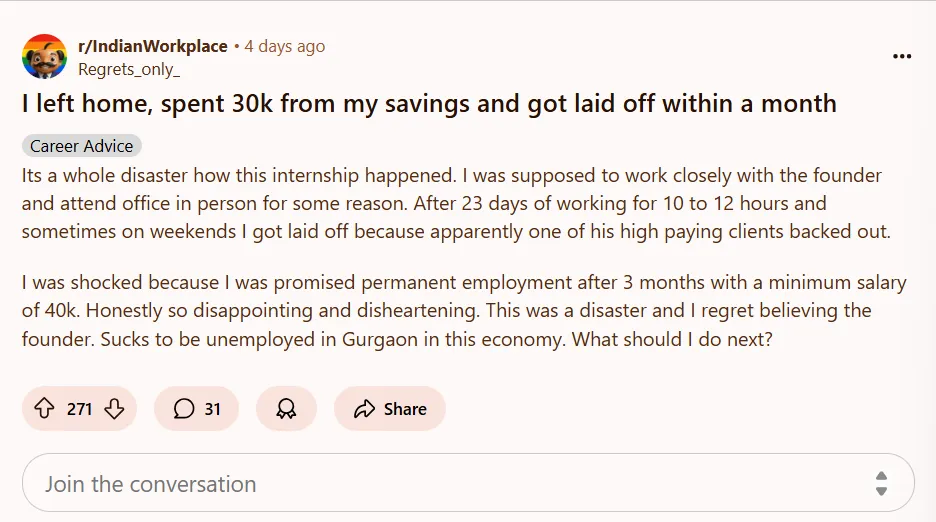
Task: Click the share arrow icon
Action: click(364, 409)
